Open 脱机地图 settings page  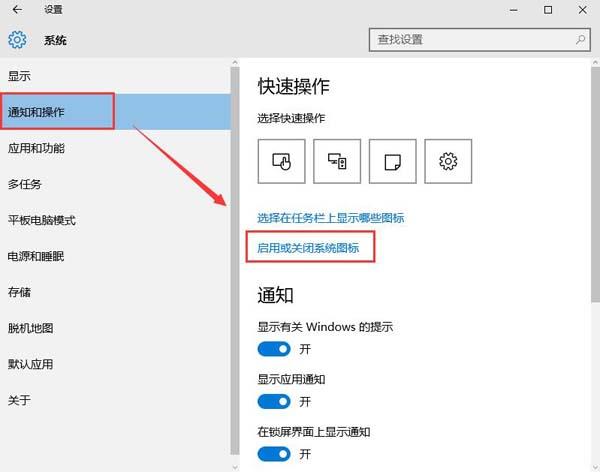[115, 328]
